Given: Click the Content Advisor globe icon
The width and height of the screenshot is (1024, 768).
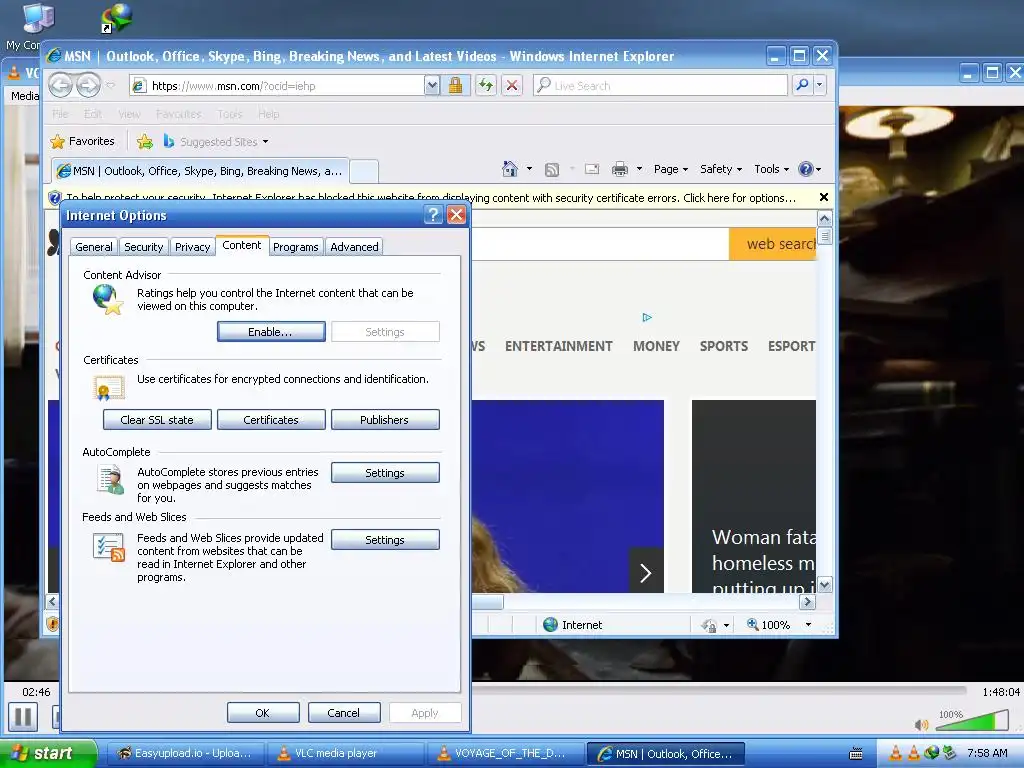Looking at the screenshot, I should tap(108, 300).
